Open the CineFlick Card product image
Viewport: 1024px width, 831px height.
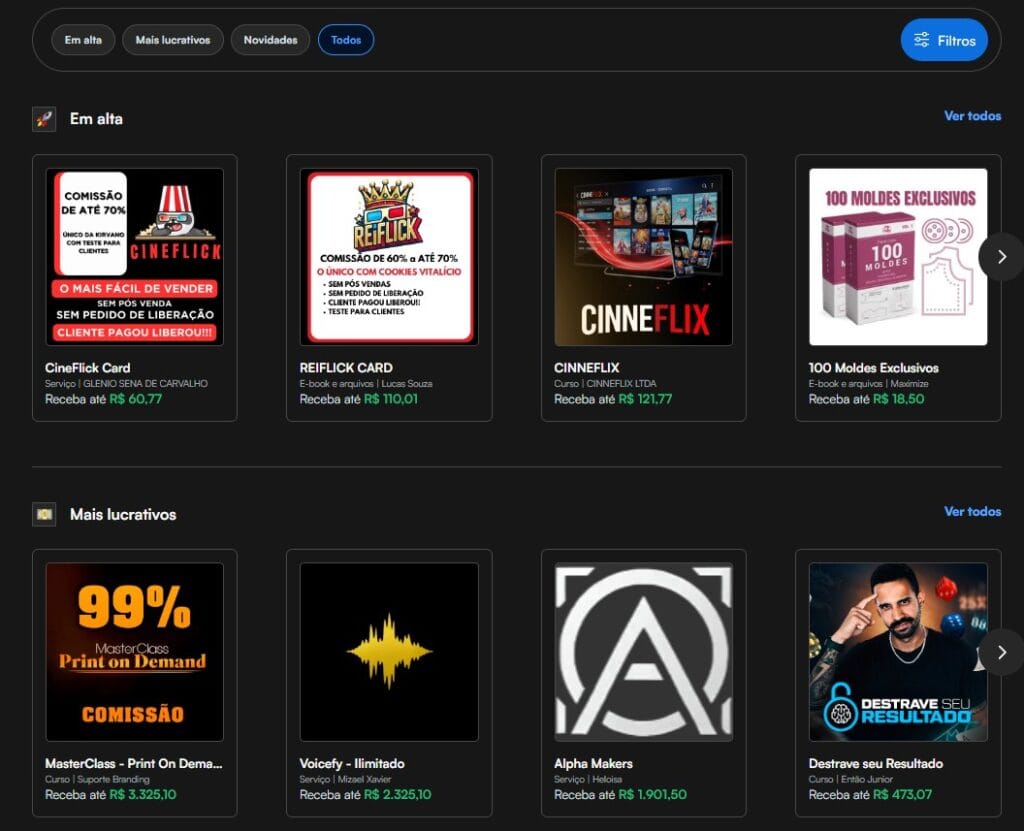point(135,257)
